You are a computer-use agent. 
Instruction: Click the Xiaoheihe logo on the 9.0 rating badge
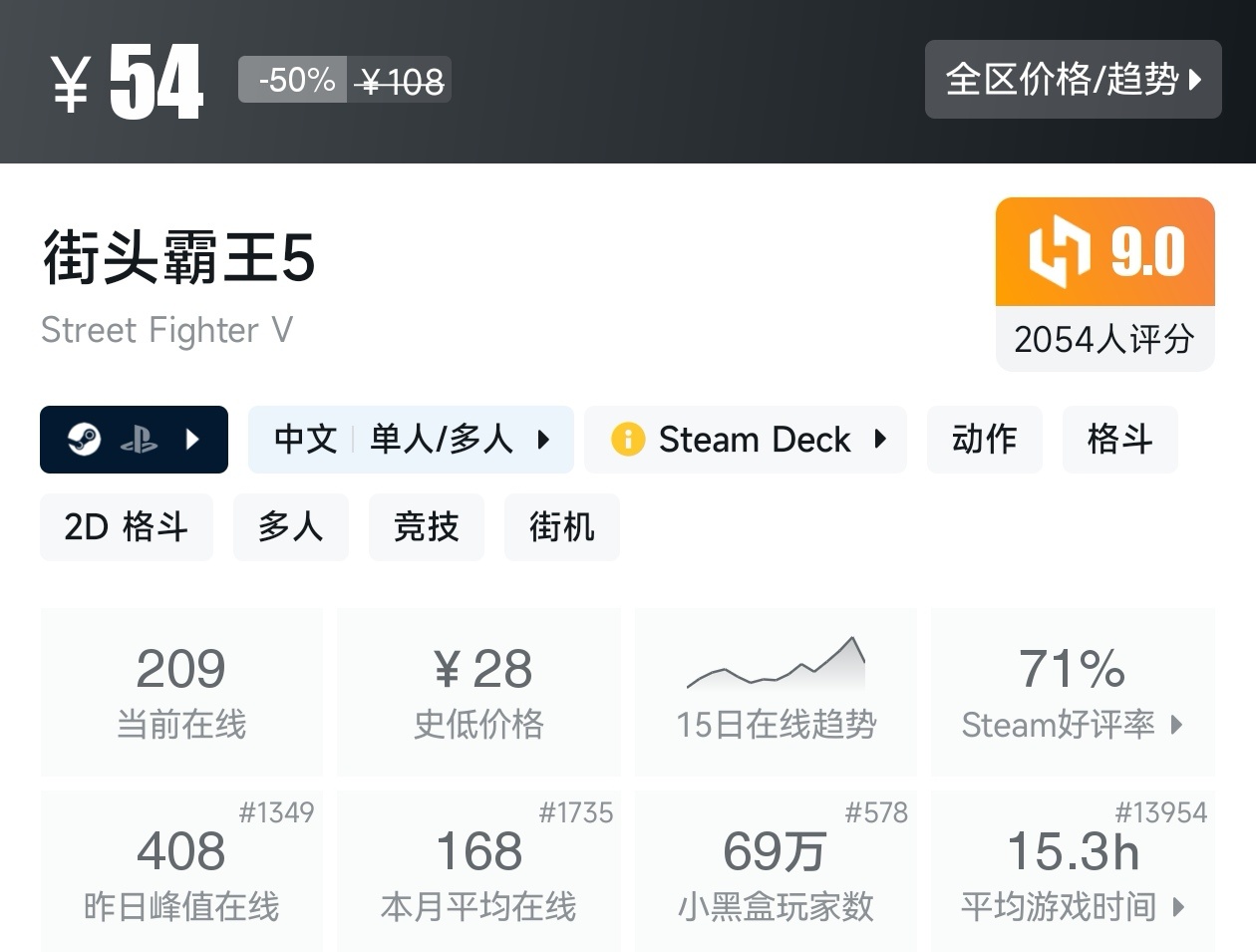point(1059,250)
